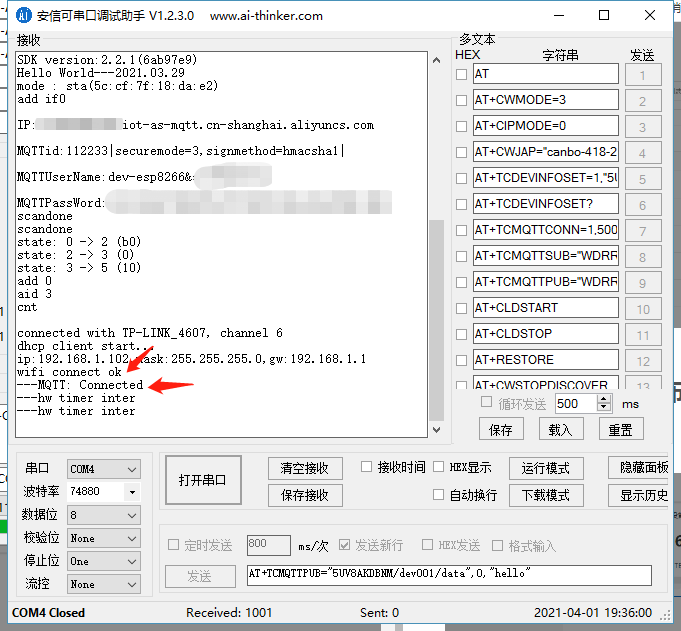Click the 保存接收 save receive button
Viewport: 681px width, 631px height.
pos(305,495)
